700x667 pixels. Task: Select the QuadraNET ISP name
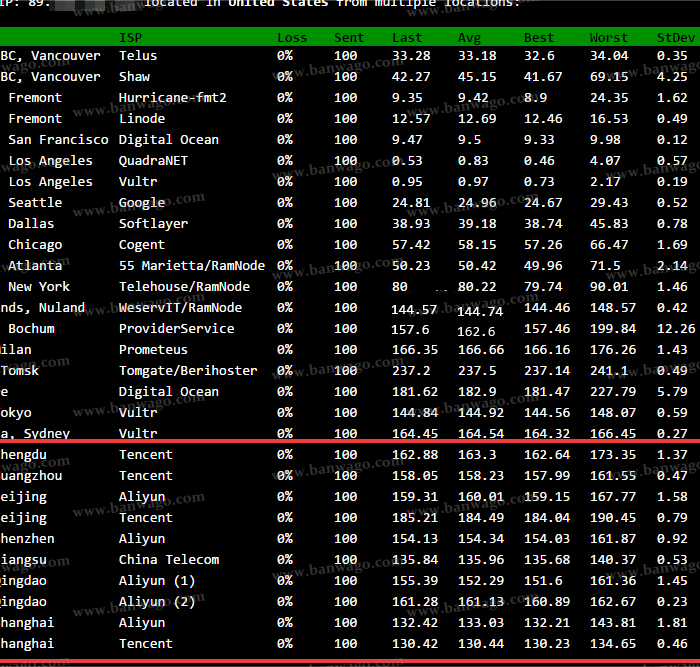(154, 161)
